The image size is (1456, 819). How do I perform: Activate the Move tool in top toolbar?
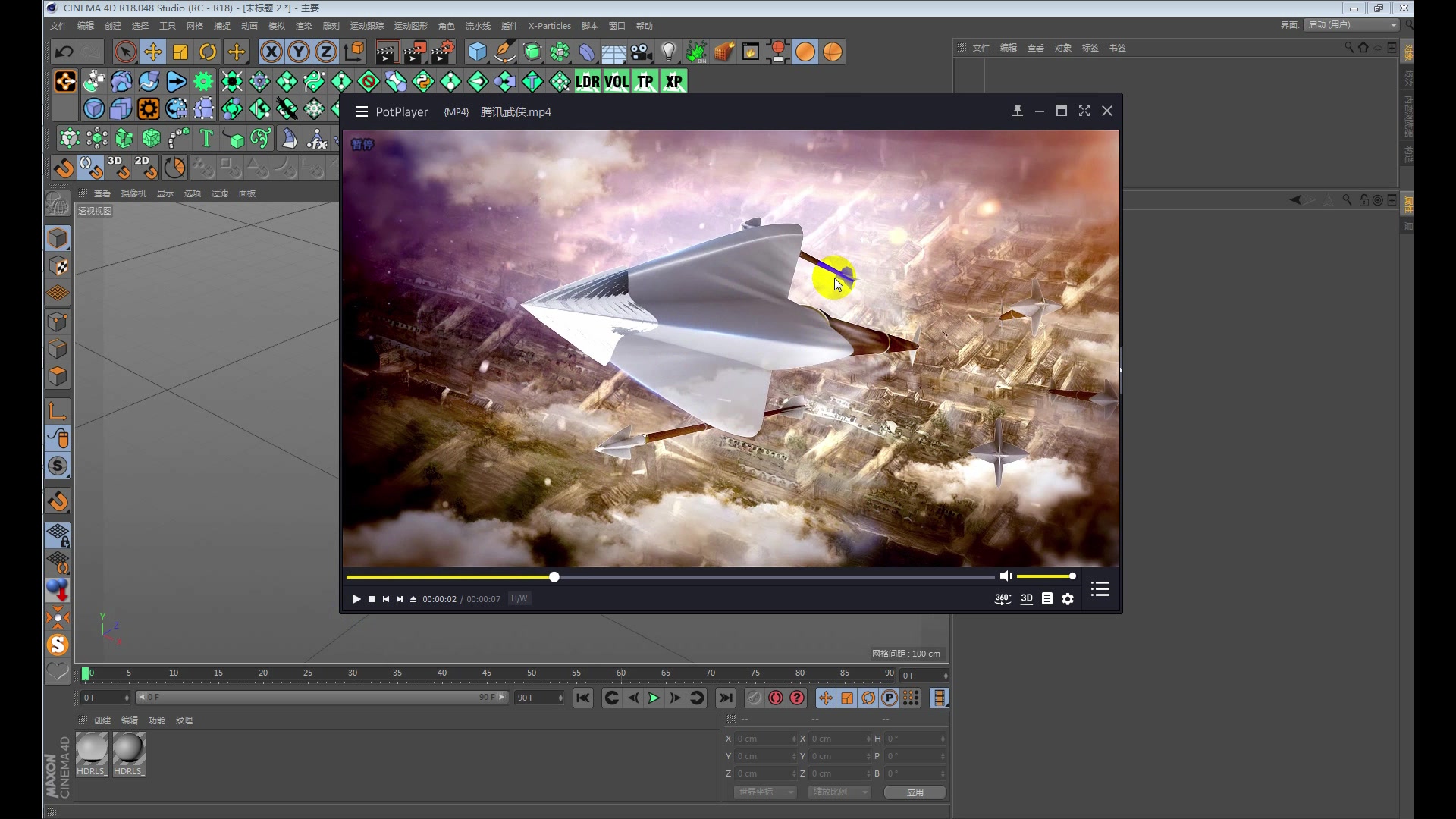click(153, 52)
